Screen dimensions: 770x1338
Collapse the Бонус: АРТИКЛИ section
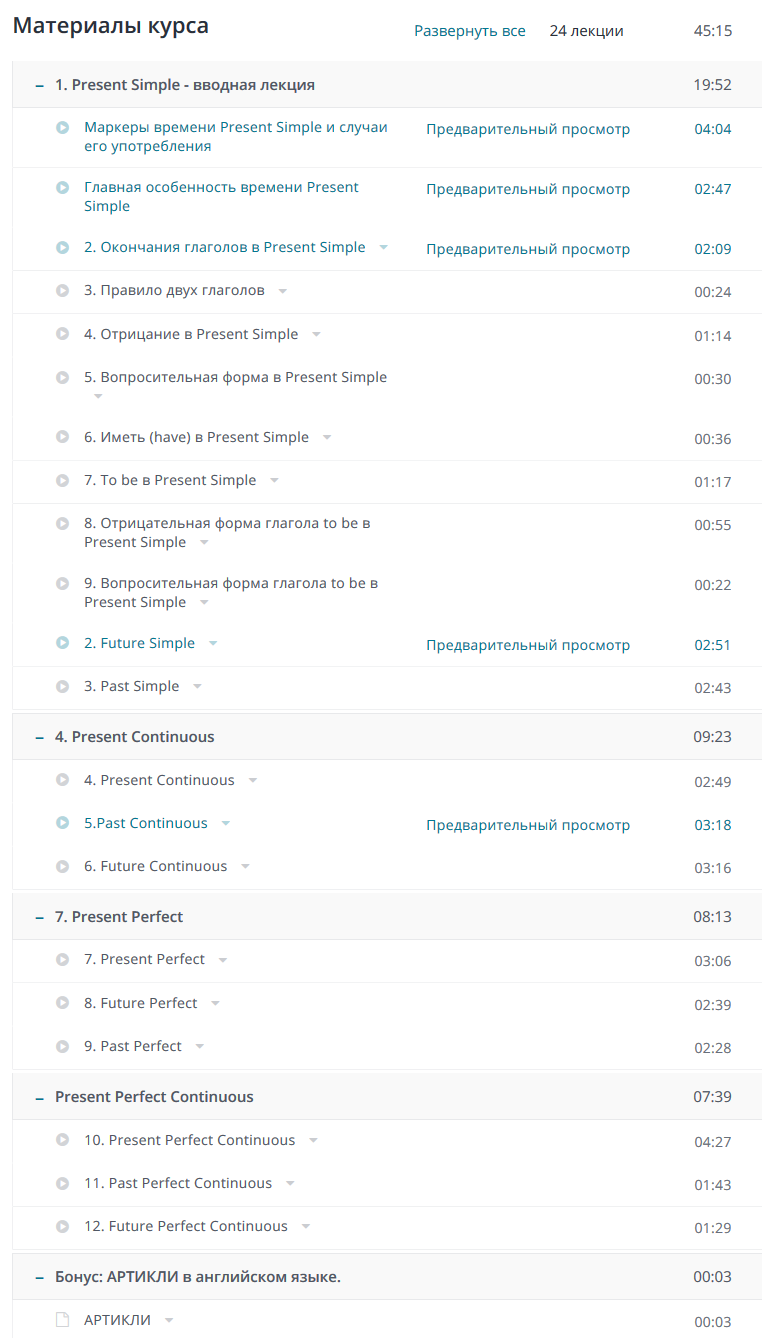point(40,1278)
